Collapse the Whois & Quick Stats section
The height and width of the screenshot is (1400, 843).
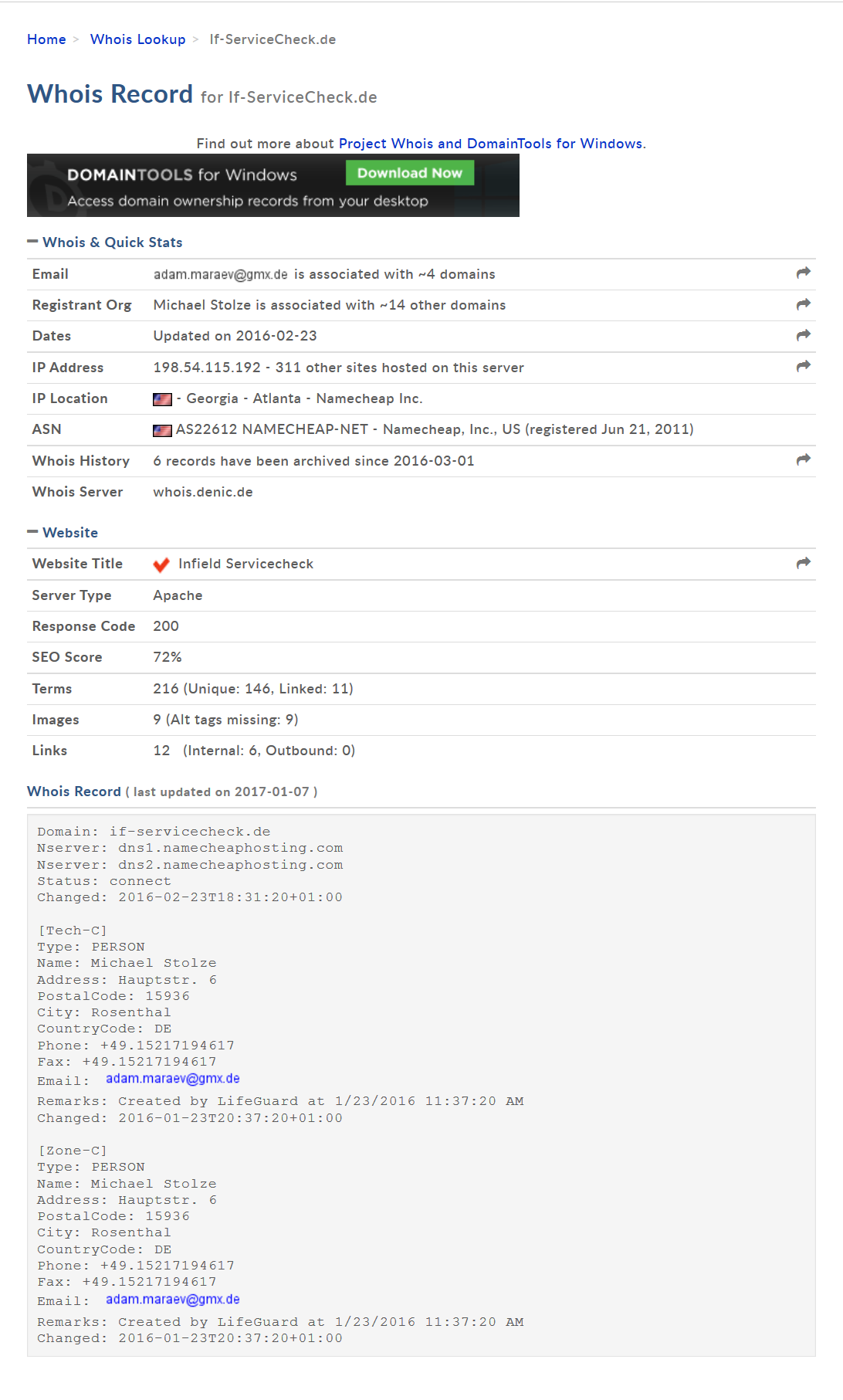(105, 242)
